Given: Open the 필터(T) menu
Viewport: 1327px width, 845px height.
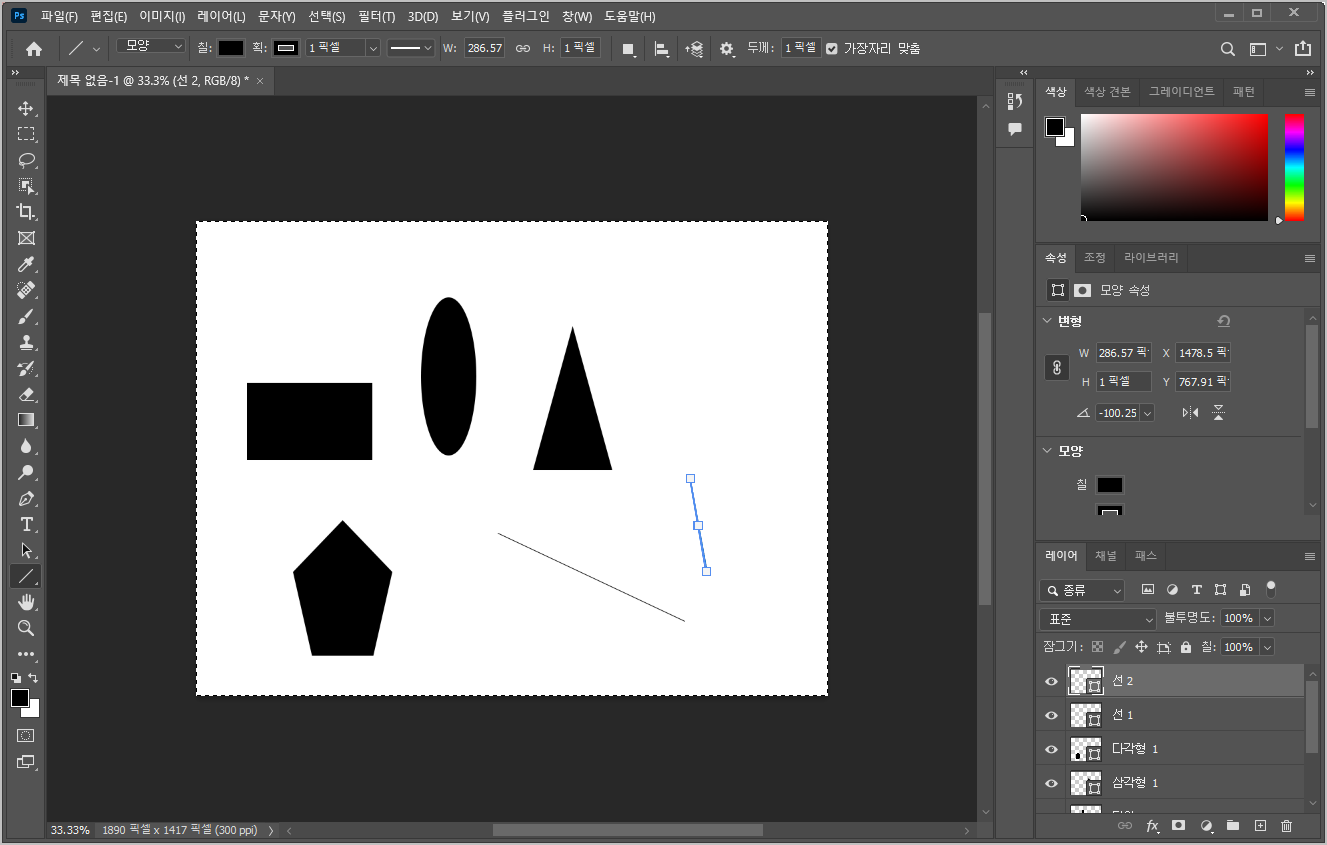Looking at the screenshot, I should 376,17.
